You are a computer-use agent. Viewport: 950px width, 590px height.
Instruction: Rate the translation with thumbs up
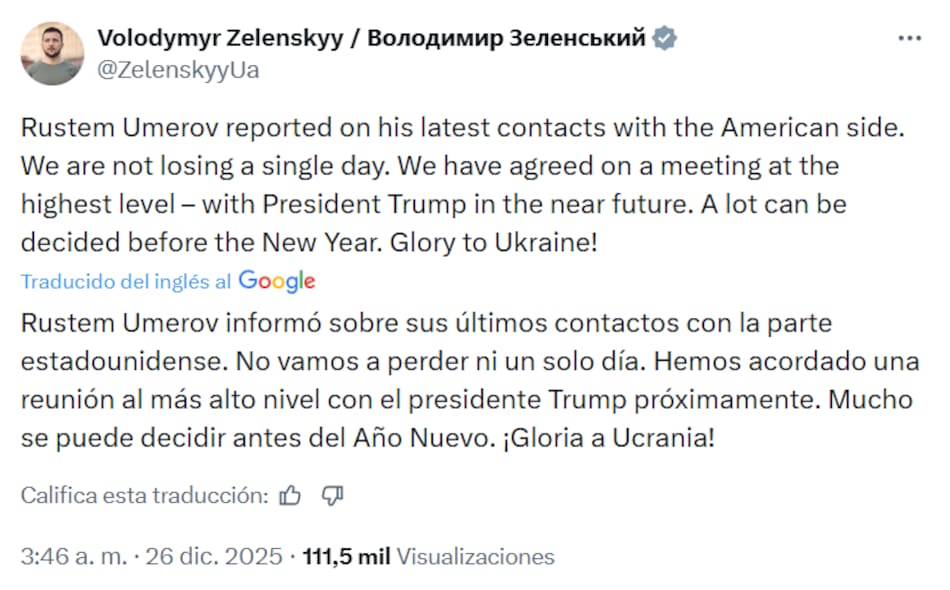coord(290,495)
